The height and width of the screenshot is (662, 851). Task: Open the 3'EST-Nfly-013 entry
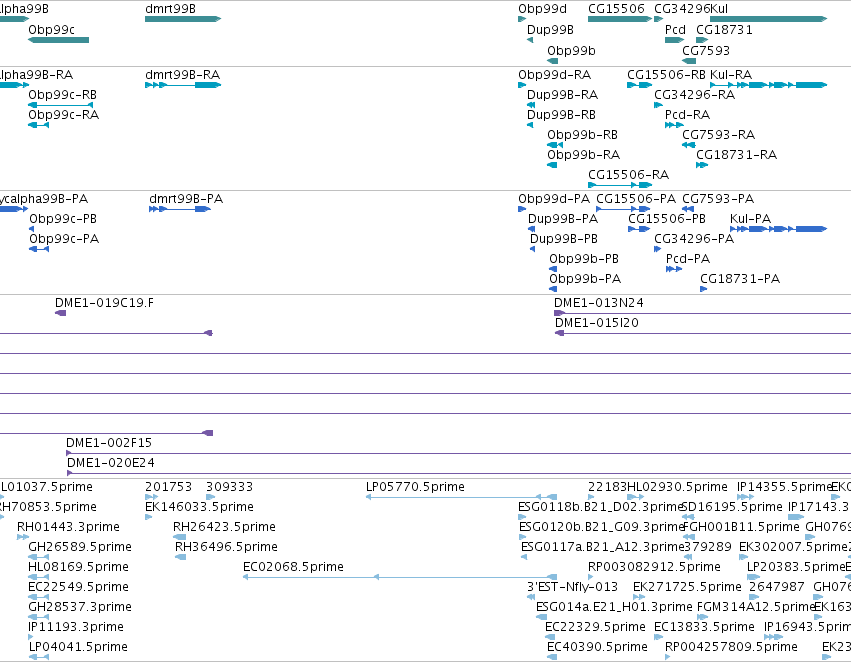572,587
